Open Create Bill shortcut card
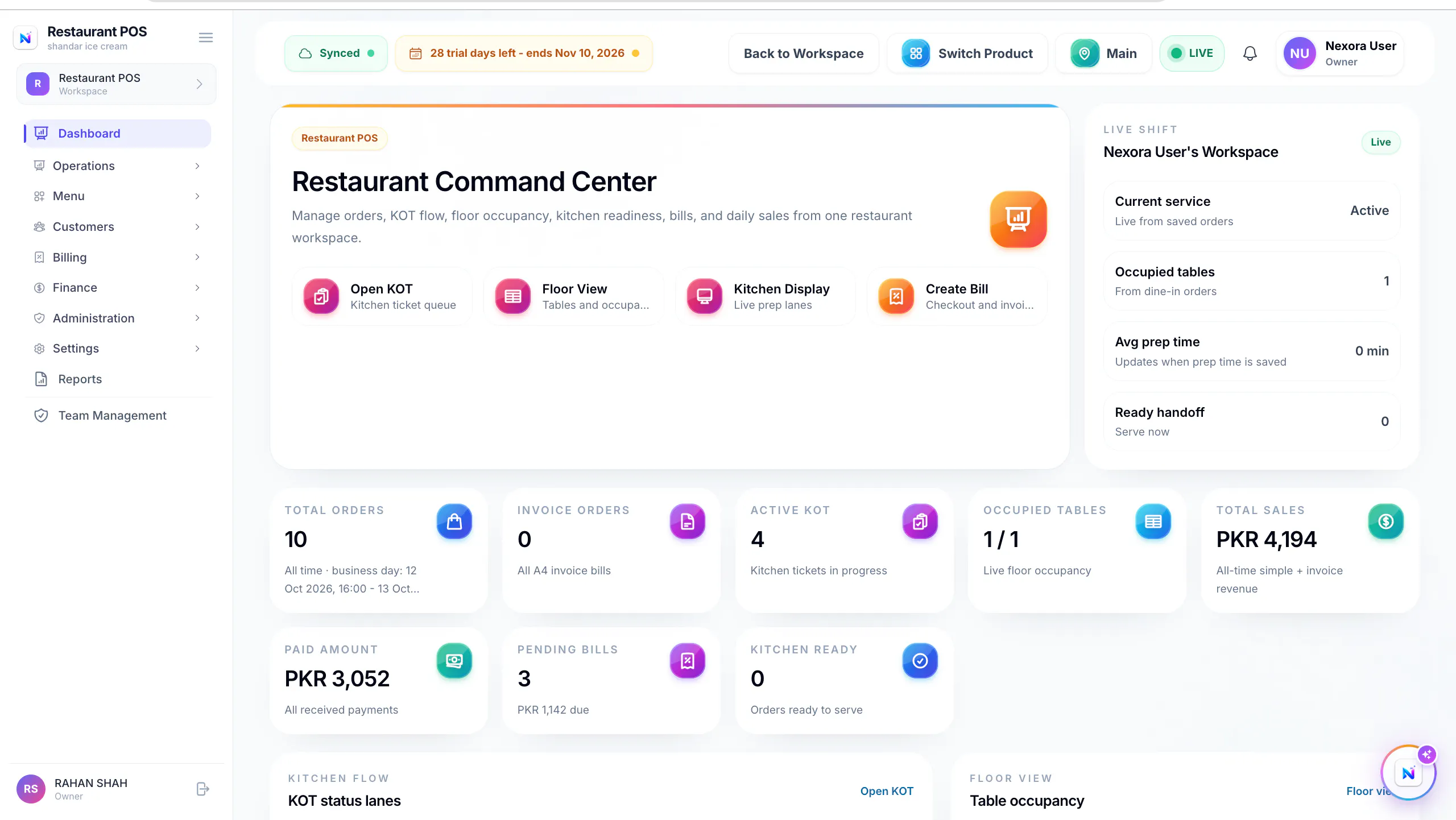This screenshot has height=820, width=1456. point(957,296)
